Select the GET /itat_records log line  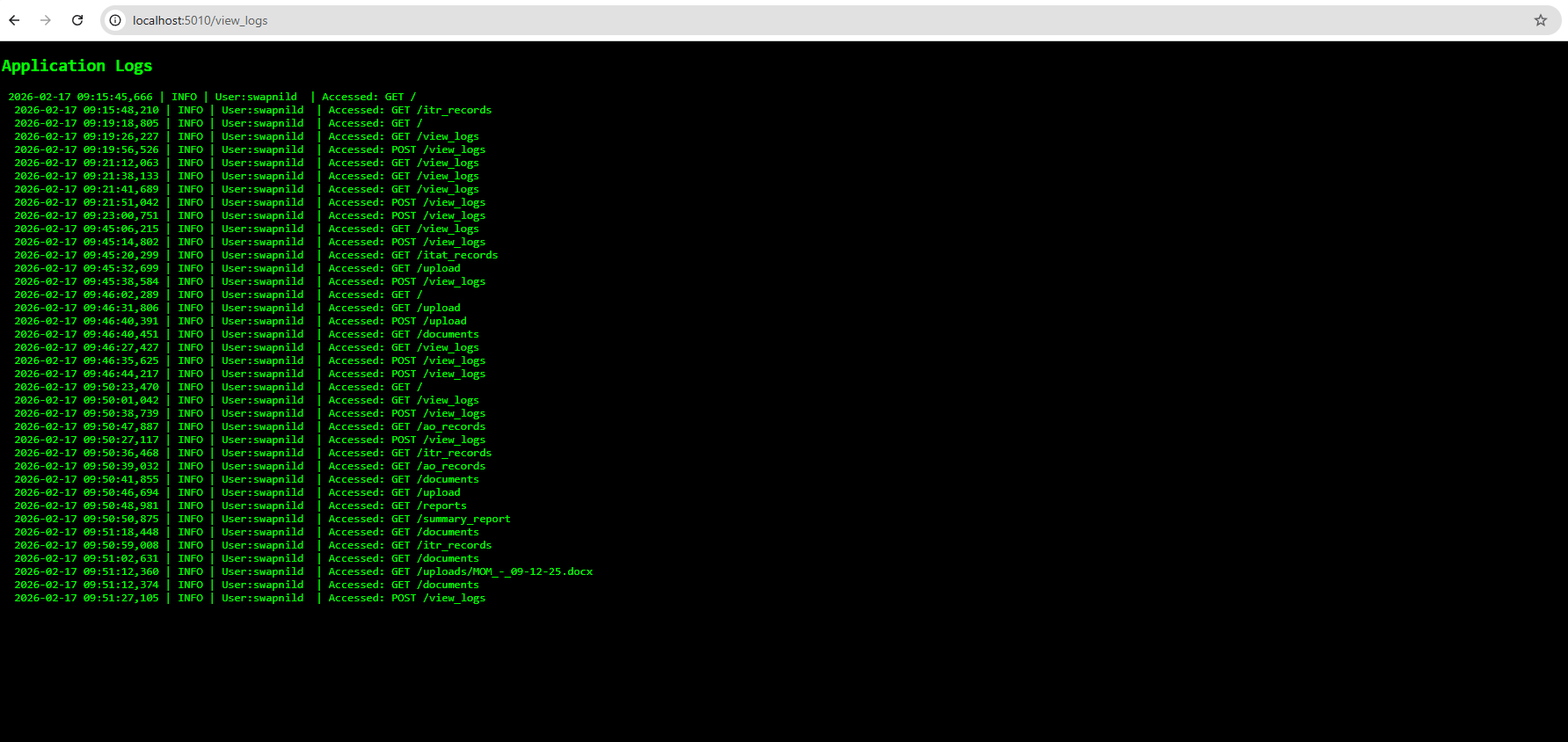click(444, 255)
